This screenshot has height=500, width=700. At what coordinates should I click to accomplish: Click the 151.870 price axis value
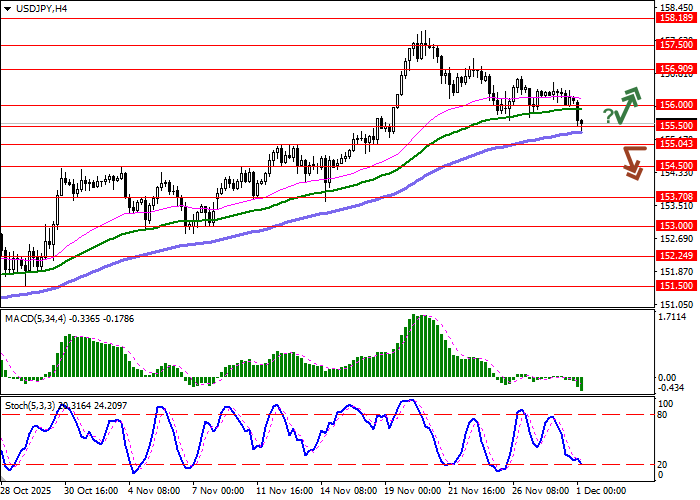click(x=676, y=271)
